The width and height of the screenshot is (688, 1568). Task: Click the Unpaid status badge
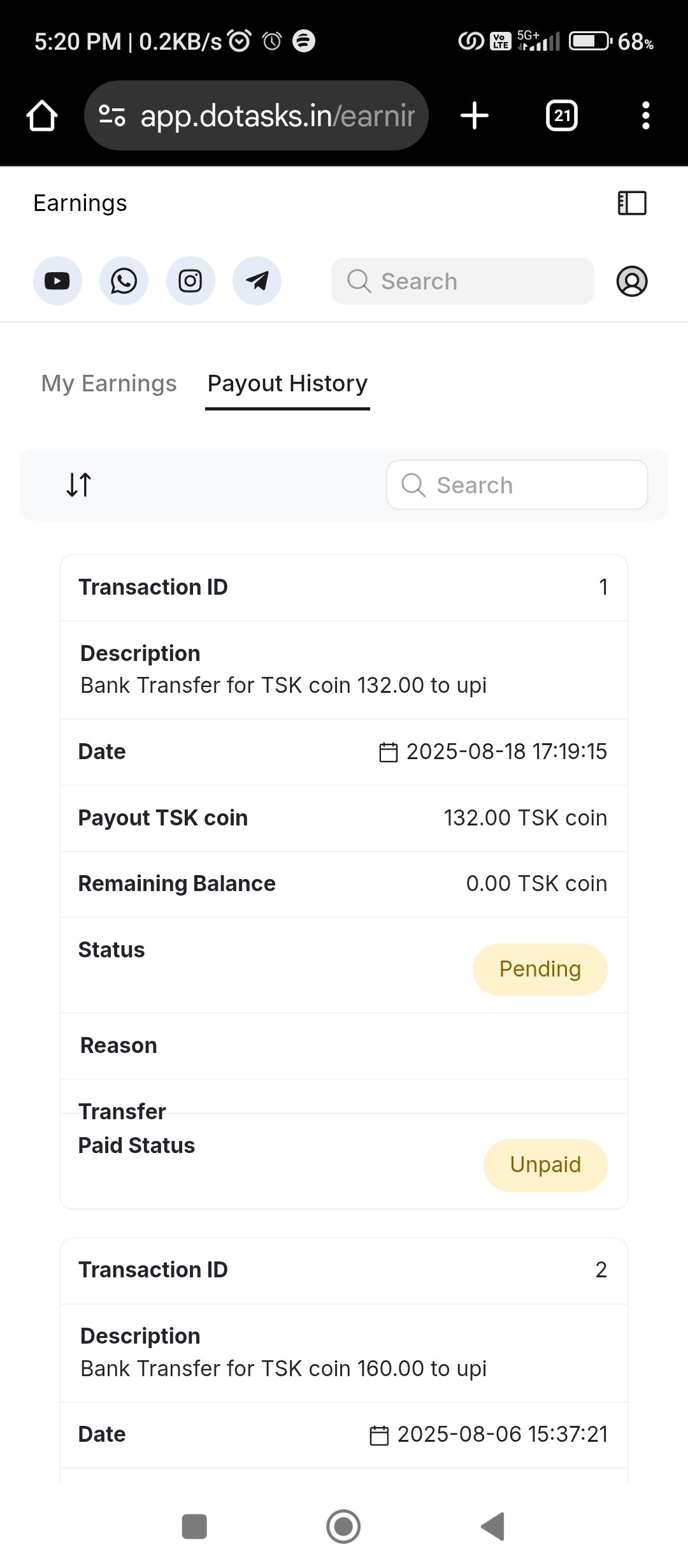(x=545, y=1165)
